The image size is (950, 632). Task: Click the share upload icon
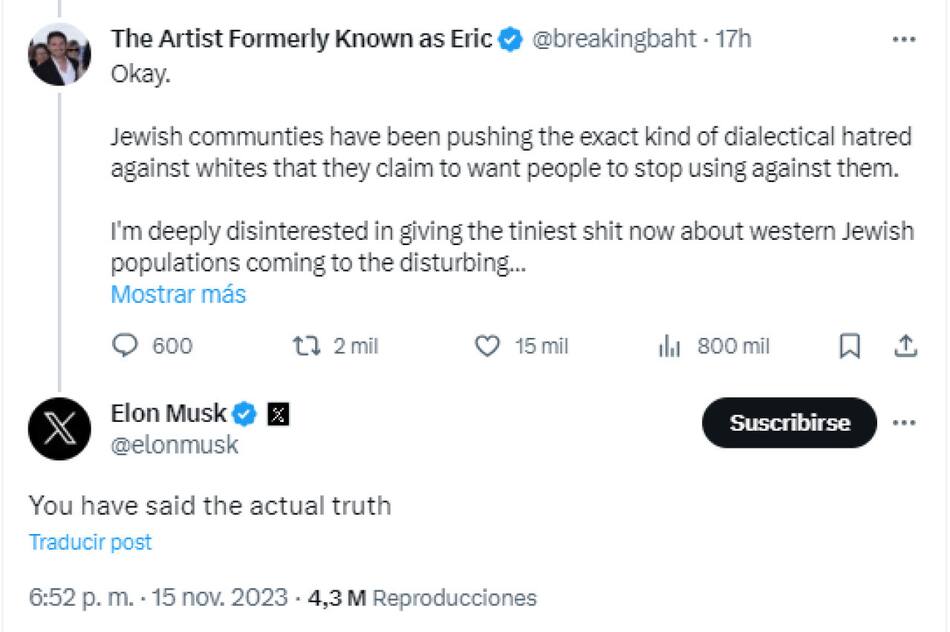(x=905, y=346)
